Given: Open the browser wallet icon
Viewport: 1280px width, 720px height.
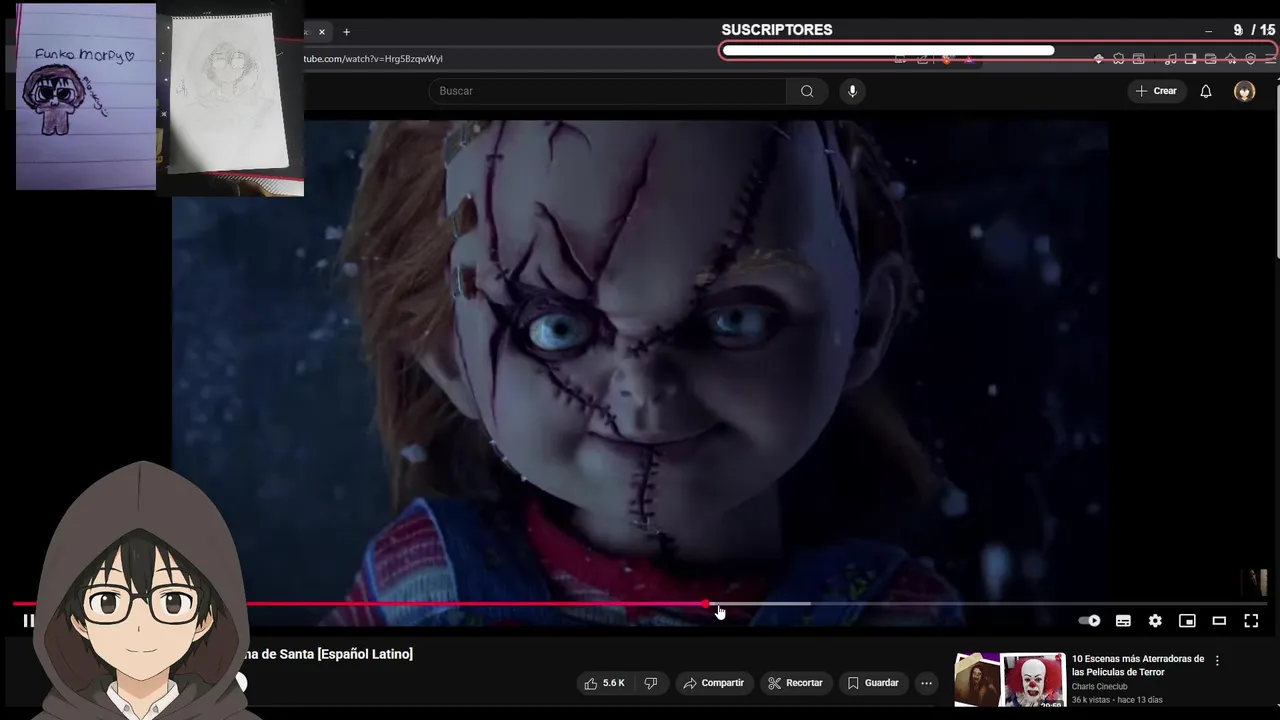Looking at the screenshot, I should click(1210, 59).
